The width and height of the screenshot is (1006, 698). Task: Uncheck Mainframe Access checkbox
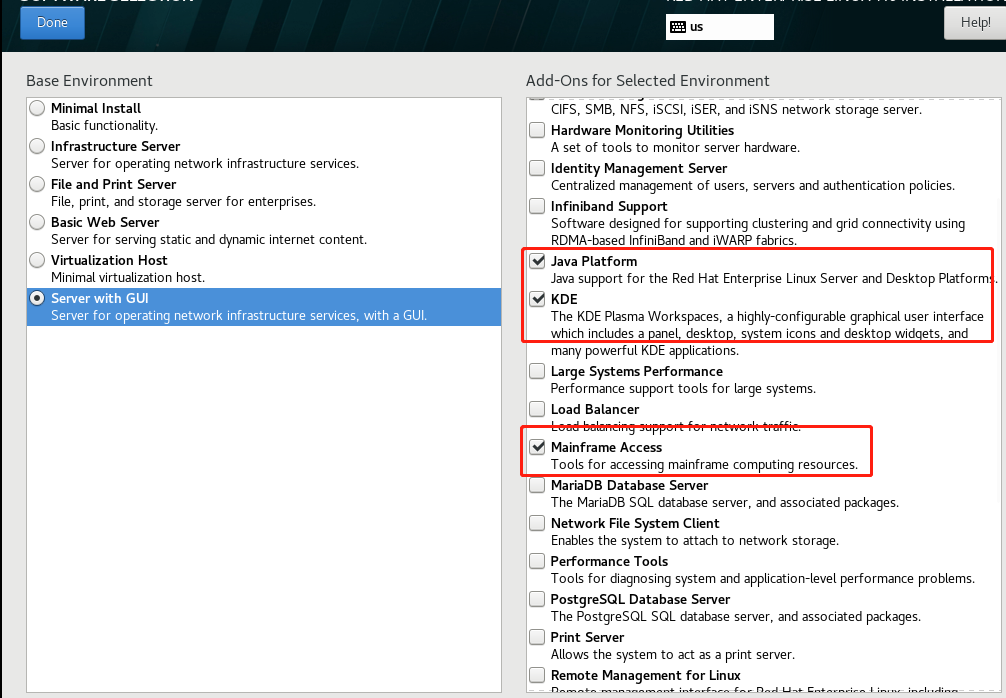click(x=537, y=447)
